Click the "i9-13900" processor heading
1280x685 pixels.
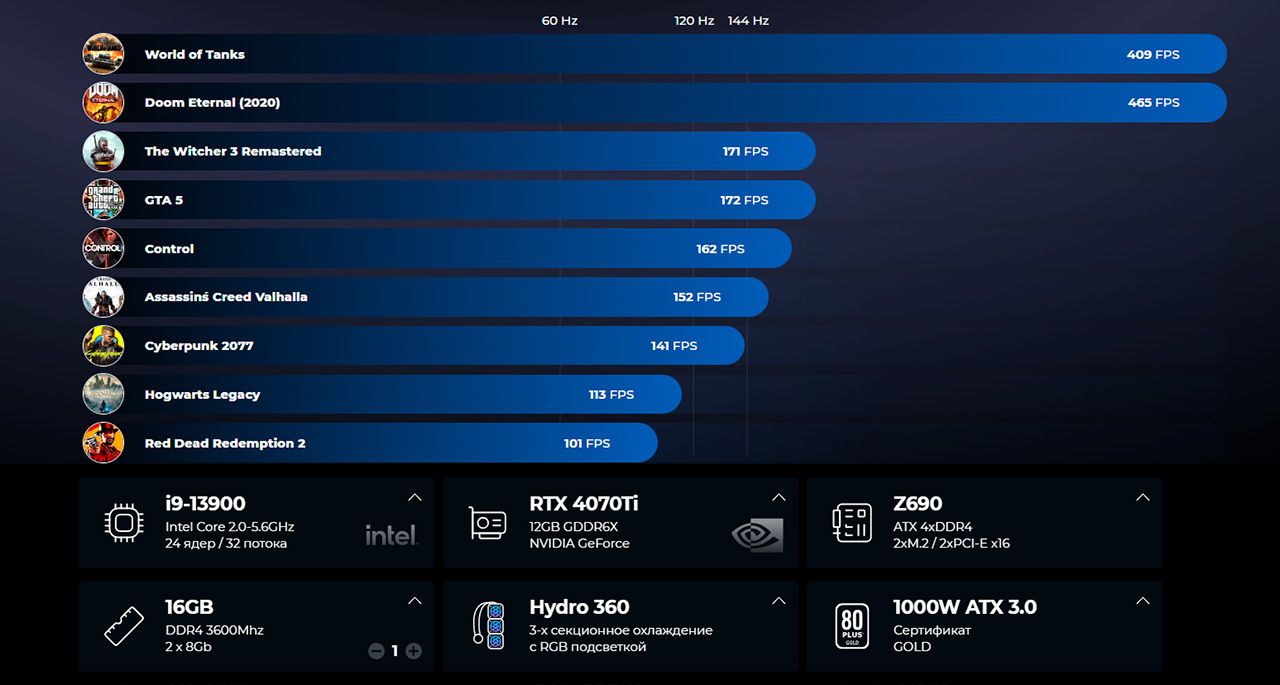[x=205, y=503]
